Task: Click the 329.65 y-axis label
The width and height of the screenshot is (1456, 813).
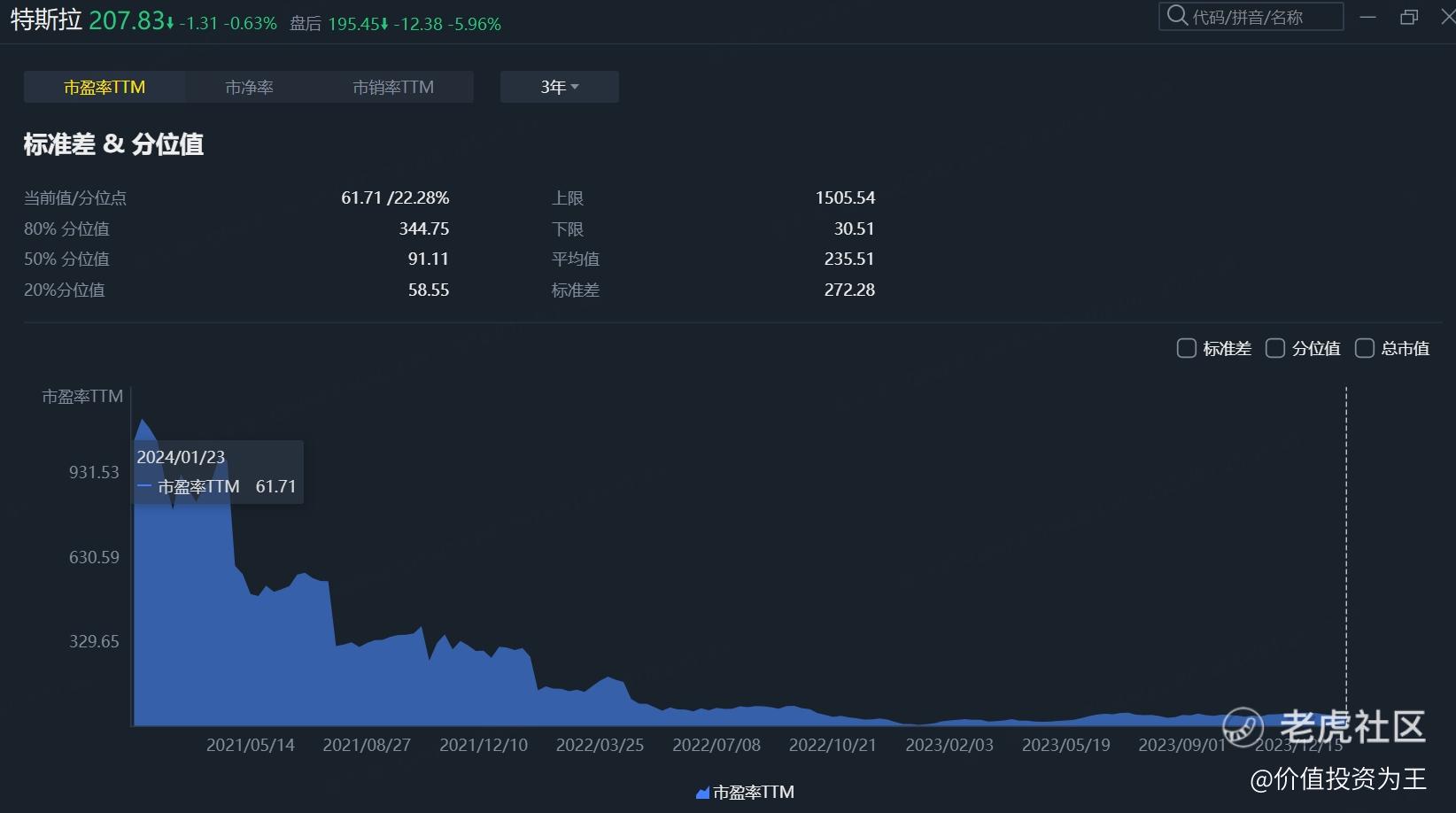Action: 94,641
